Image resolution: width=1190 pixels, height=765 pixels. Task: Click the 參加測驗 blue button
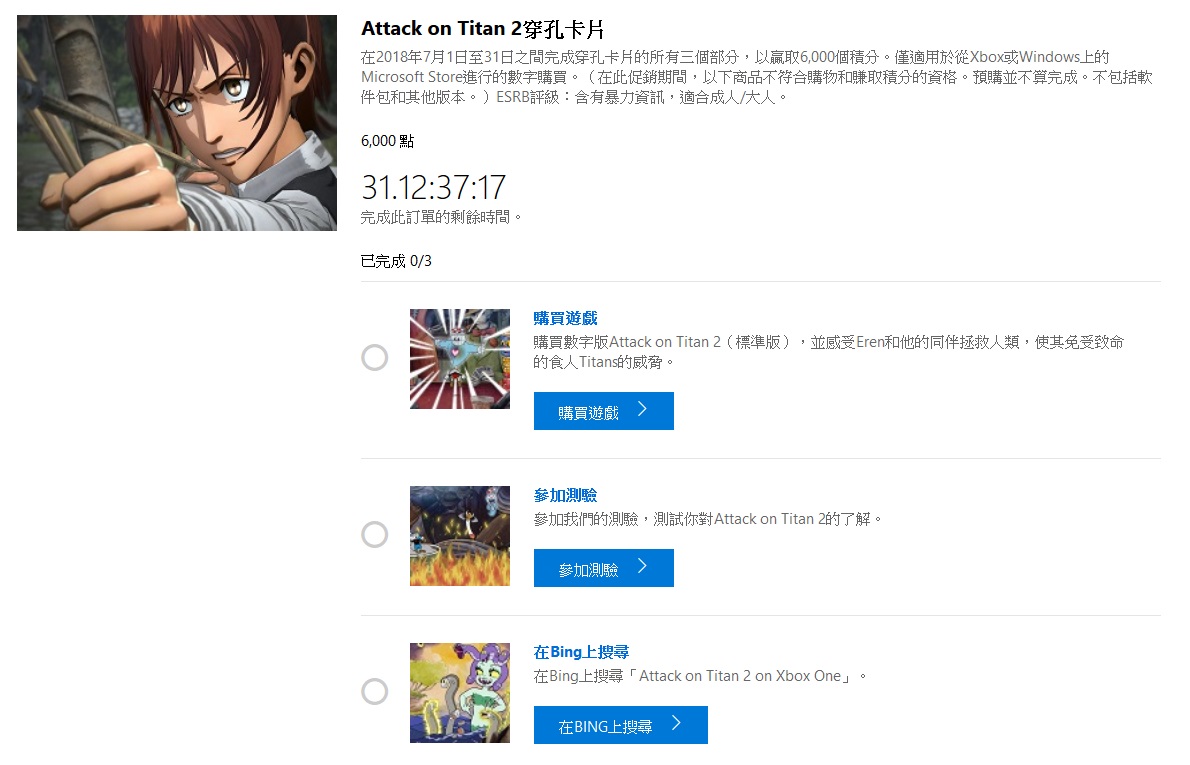click(603, 568)
